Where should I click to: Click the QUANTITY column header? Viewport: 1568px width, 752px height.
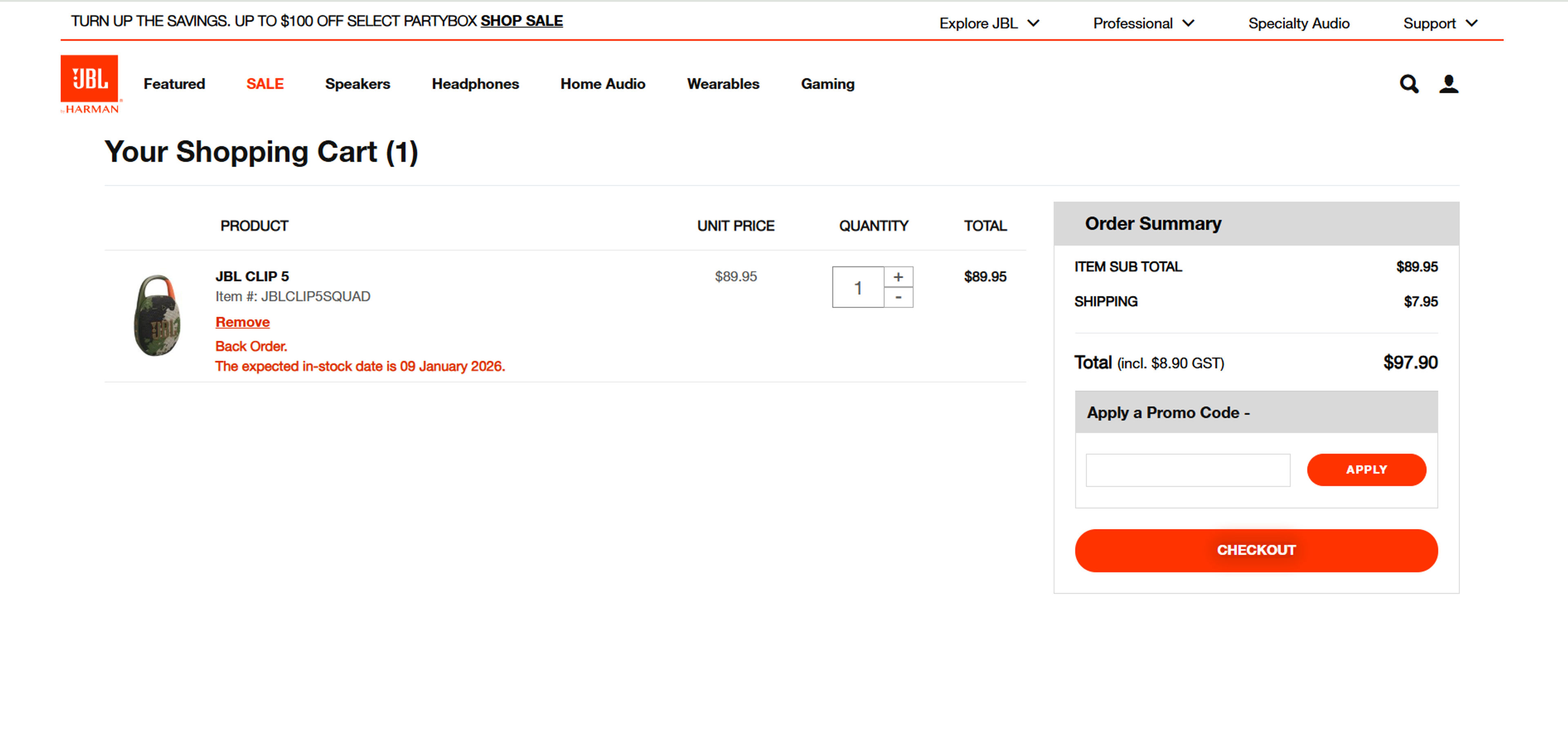(x=873, y=226)
